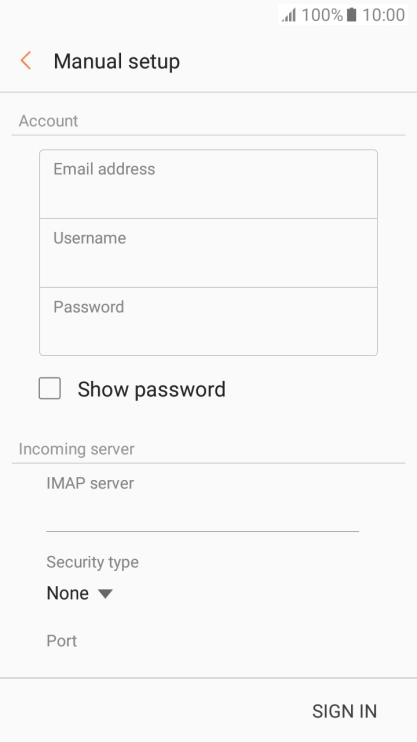Tap the Manual setup title

tap(116, 62)
